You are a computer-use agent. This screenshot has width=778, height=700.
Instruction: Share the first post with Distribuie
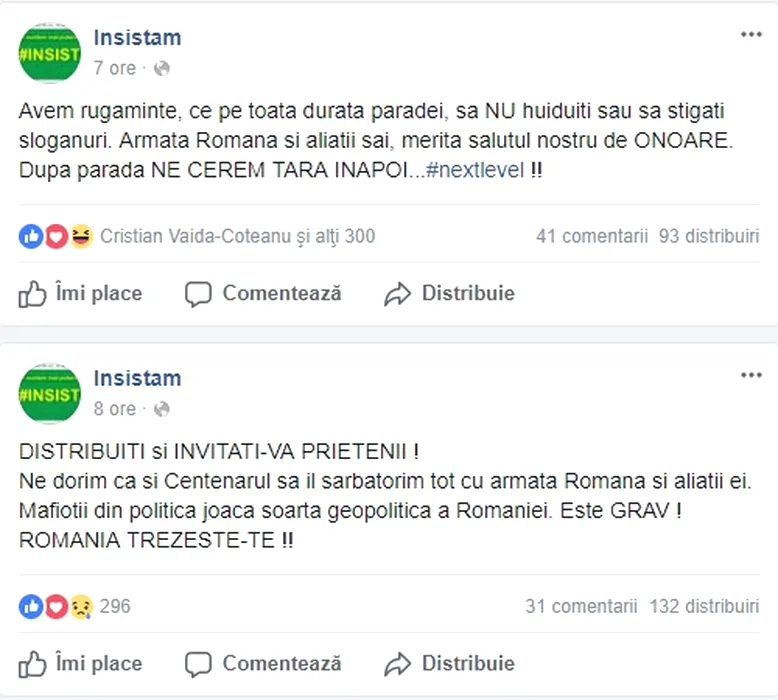450,293
